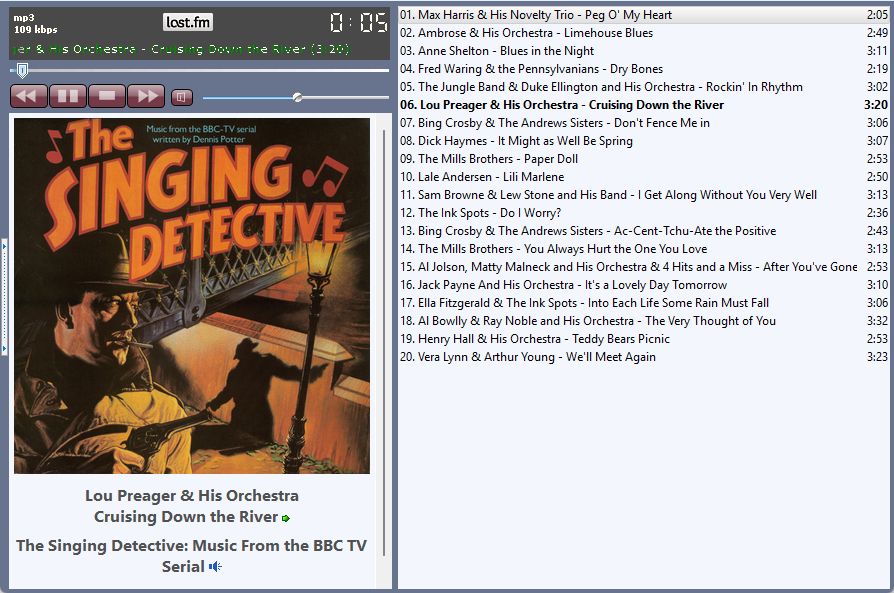
Task: Select track 17 Into Each Life Some Rain Must Fall
Action: (644, 303)
